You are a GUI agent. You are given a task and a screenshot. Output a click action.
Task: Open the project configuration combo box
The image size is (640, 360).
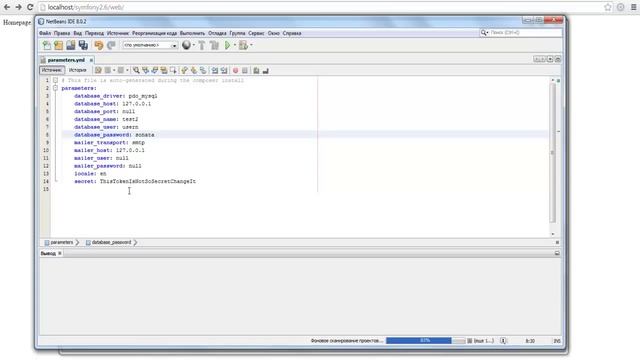coord(150,45)
